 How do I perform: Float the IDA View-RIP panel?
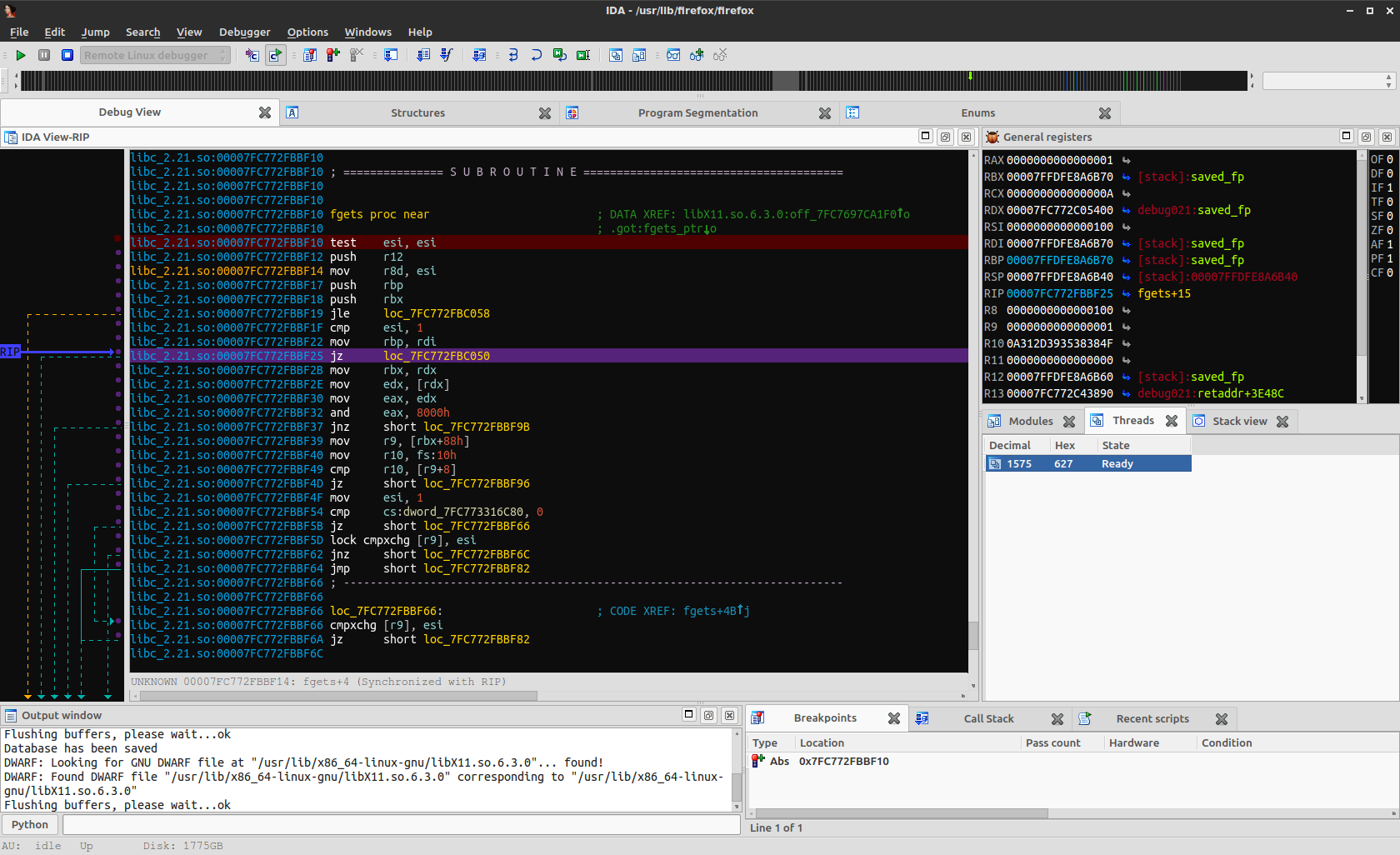[x=945, y=137]
